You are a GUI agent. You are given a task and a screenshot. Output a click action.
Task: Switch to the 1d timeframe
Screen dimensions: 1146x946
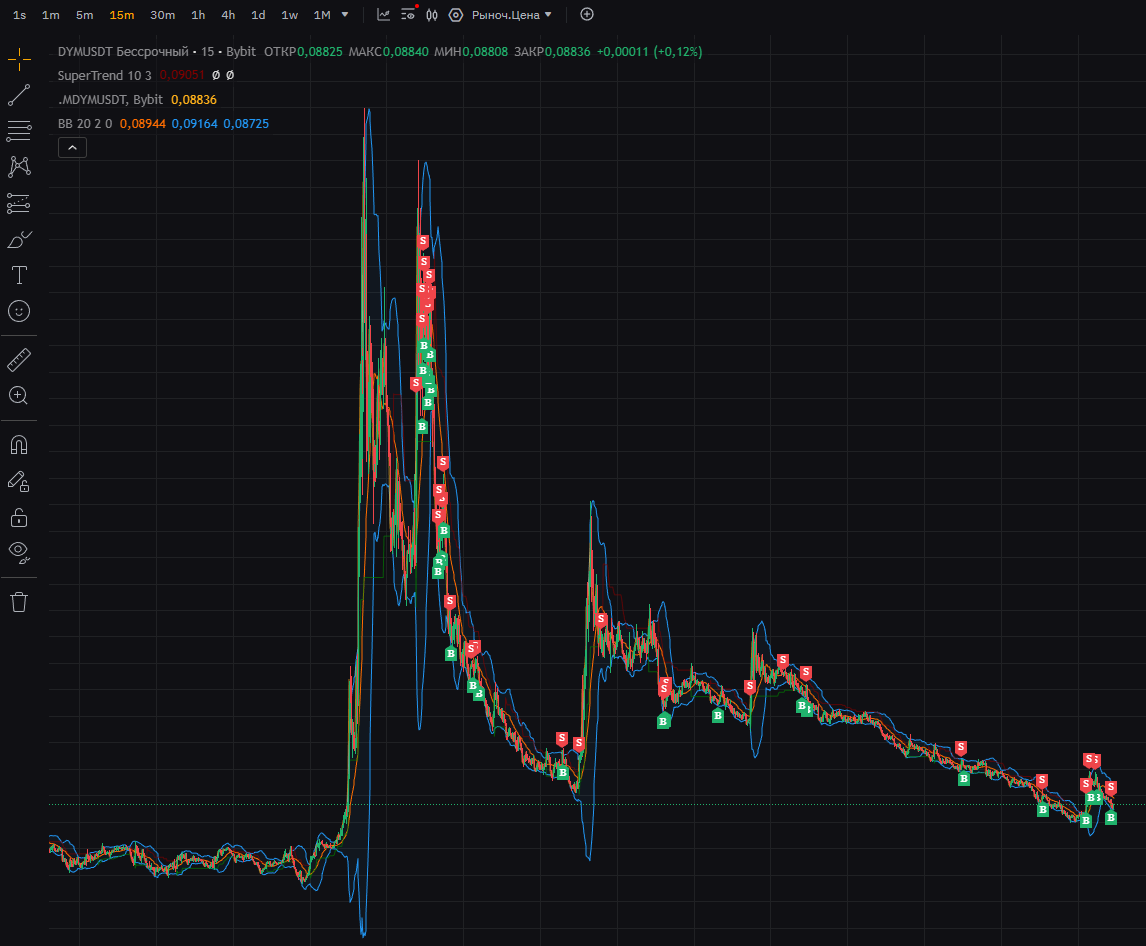[x=258, y=15]
